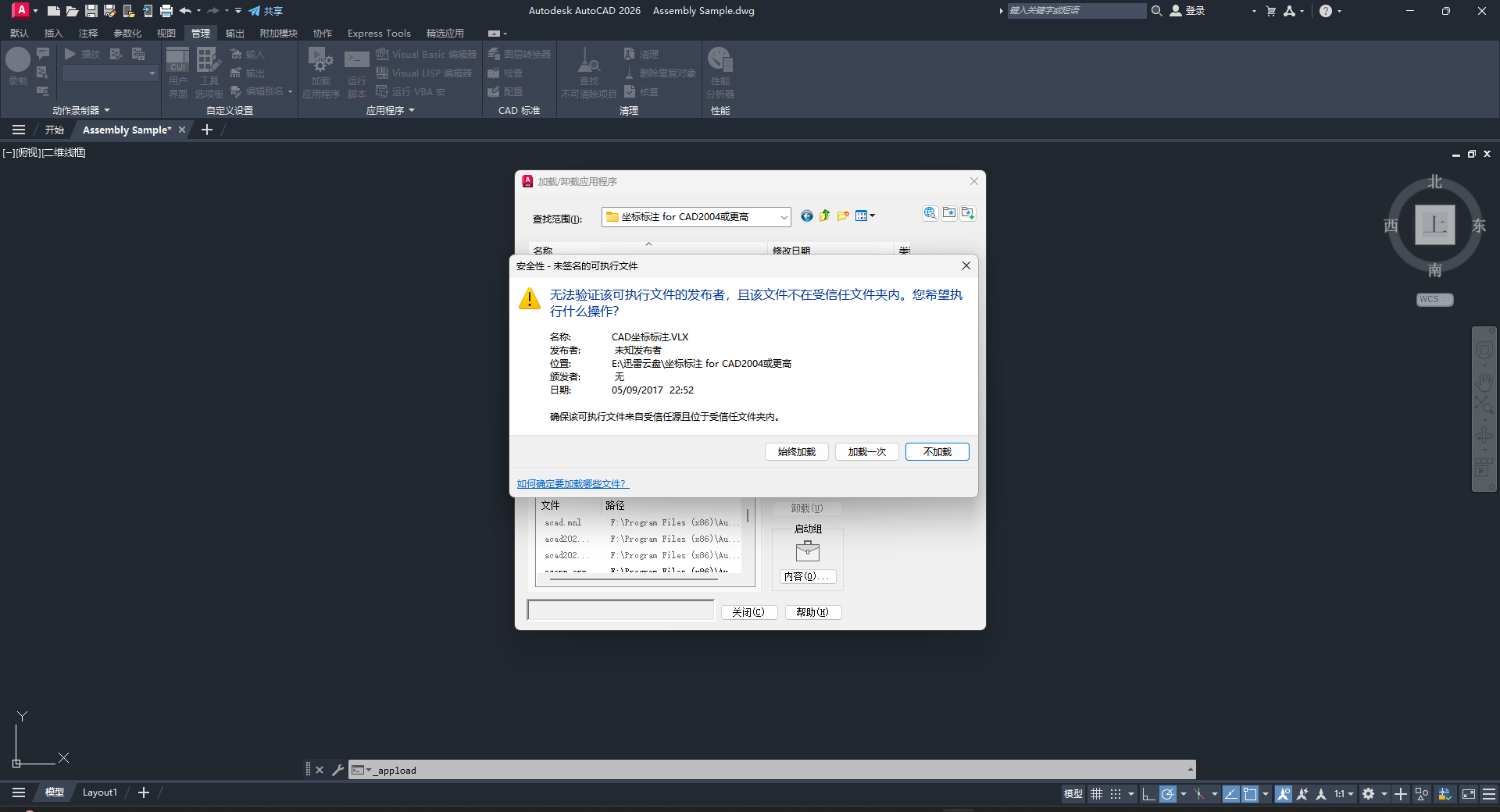Click the 加载一次 (Load Once) button

[866, 452]
